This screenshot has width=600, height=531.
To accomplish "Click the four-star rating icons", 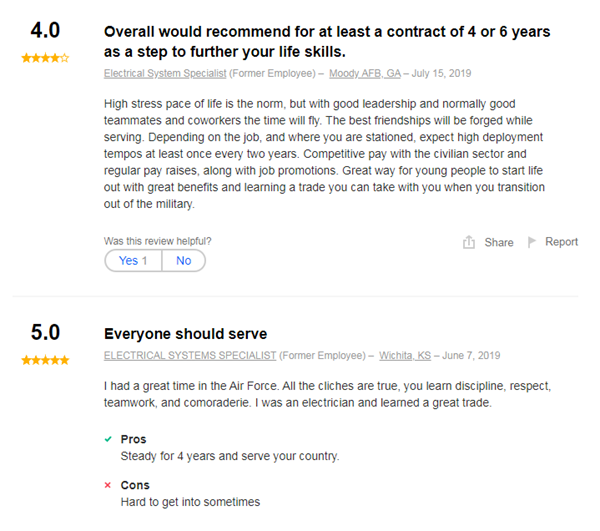I will [x=45, y=58].
